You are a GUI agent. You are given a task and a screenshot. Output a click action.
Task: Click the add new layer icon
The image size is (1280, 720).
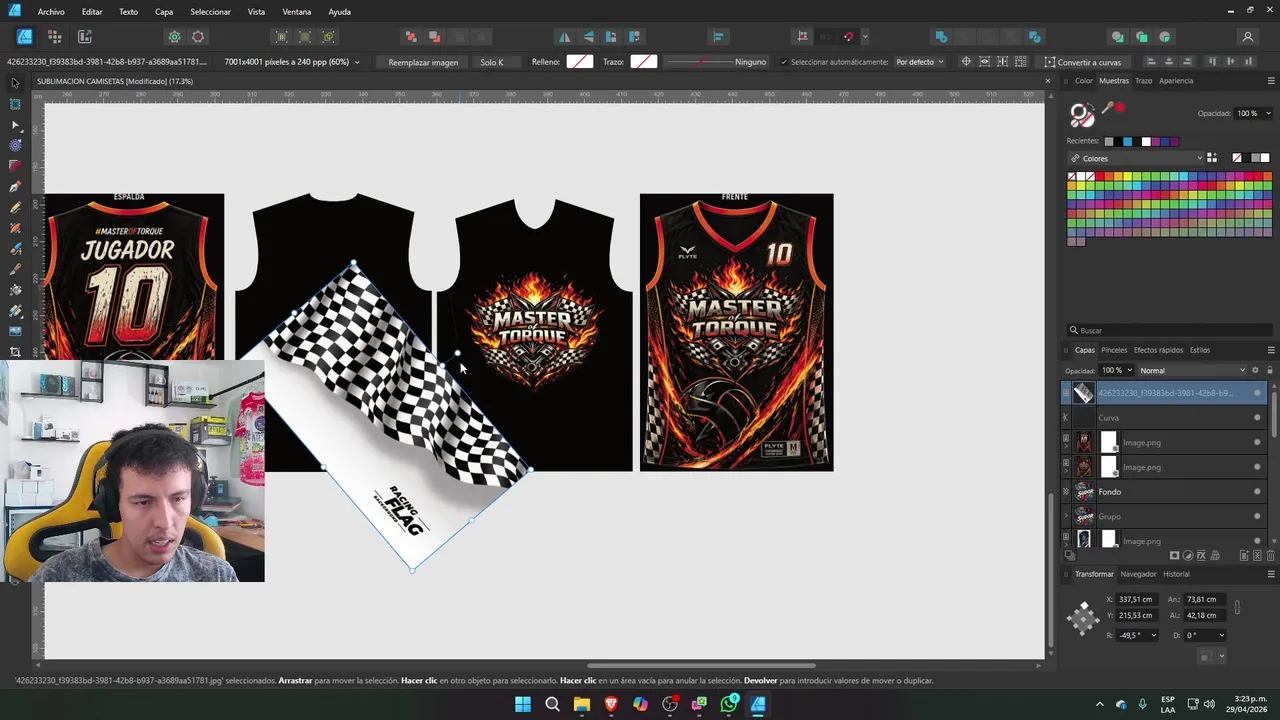point(1244,555)
